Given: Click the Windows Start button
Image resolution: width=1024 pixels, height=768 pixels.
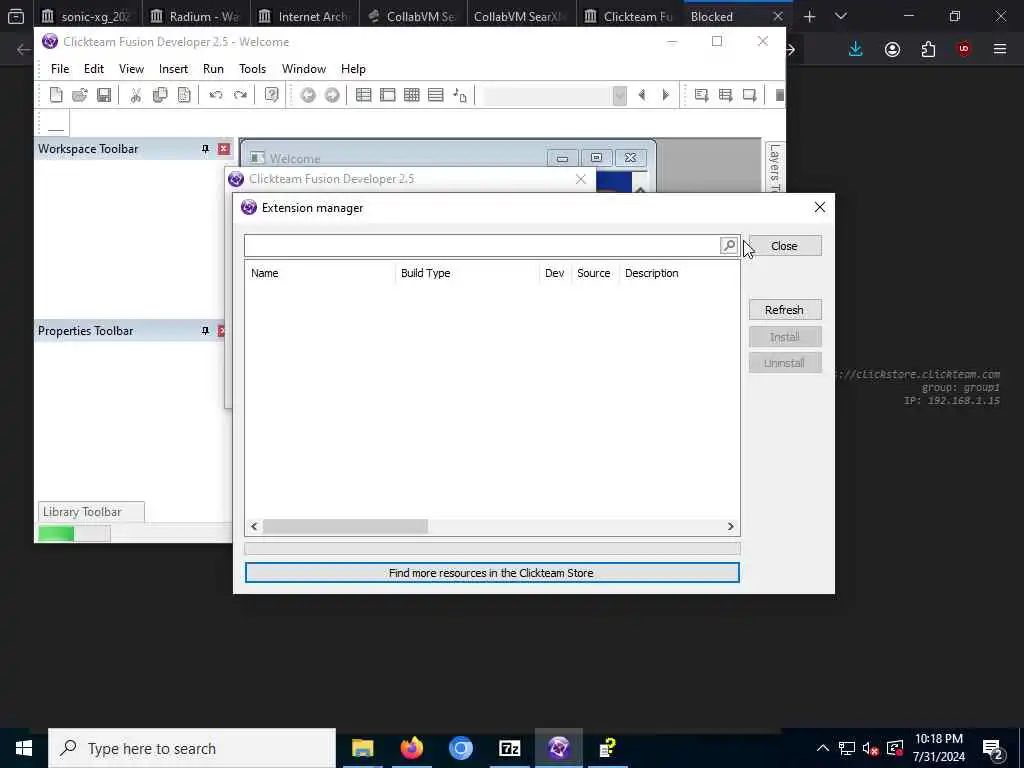Looking at the screenshot, I should [x=24, y=748].
